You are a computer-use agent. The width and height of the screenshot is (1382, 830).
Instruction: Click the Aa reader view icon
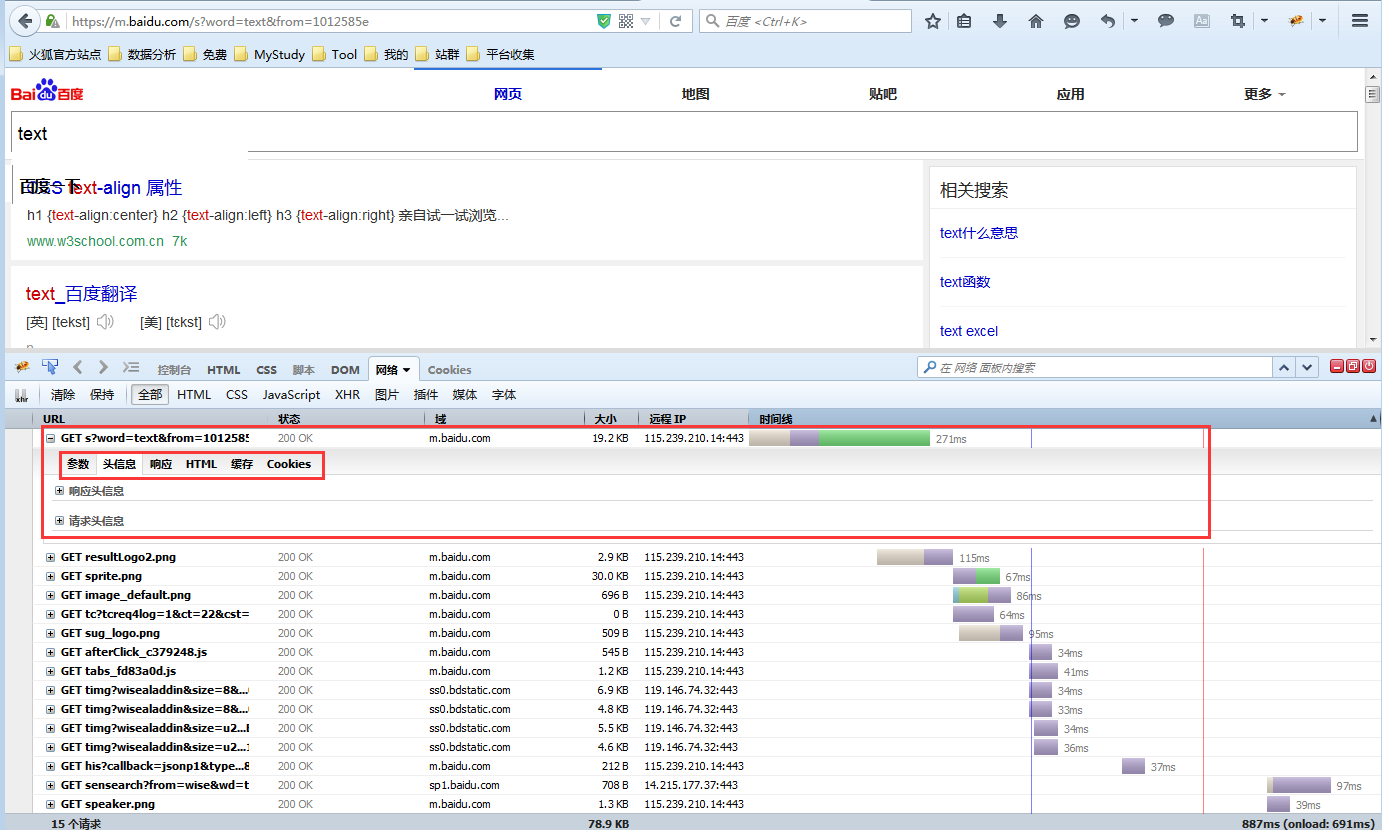coord(1202,21)
